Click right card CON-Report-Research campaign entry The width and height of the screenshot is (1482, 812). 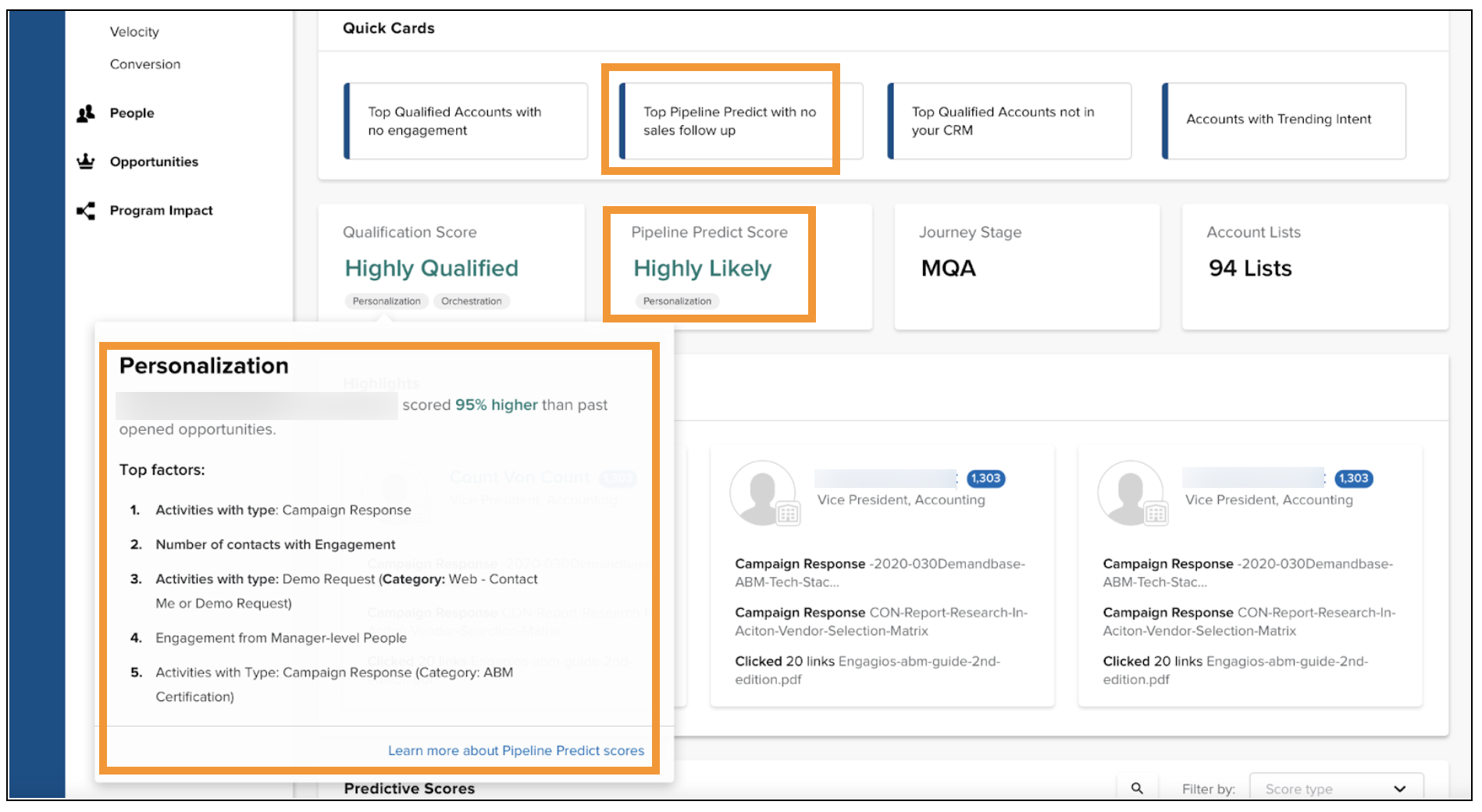[1249, 621]
